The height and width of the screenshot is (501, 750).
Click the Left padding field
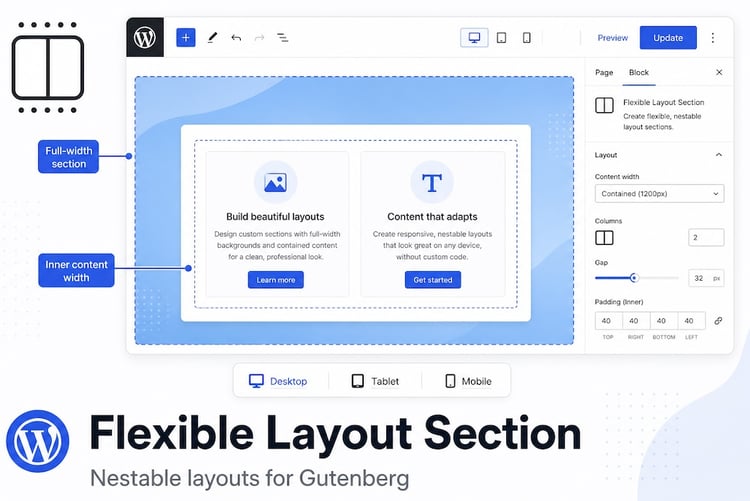click(691, 321)
